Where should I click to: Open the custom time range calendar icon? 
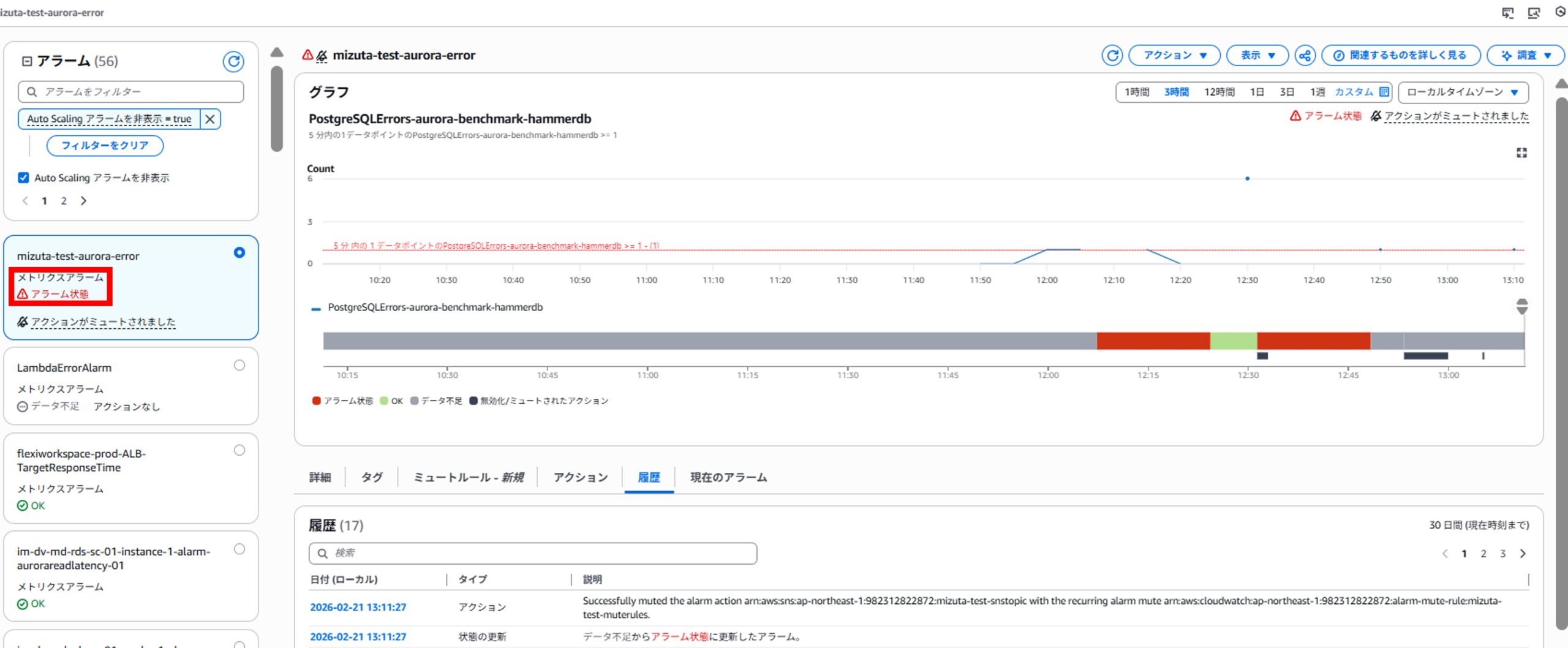[x=1384, y=92]
